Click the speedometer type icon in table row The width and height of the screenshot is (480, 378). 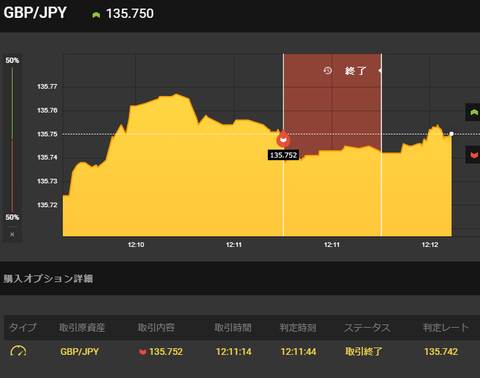[18, 351]
